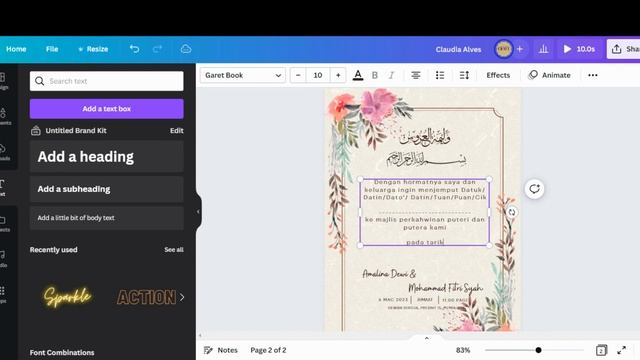Add a subheading text style

pos(107,189)
